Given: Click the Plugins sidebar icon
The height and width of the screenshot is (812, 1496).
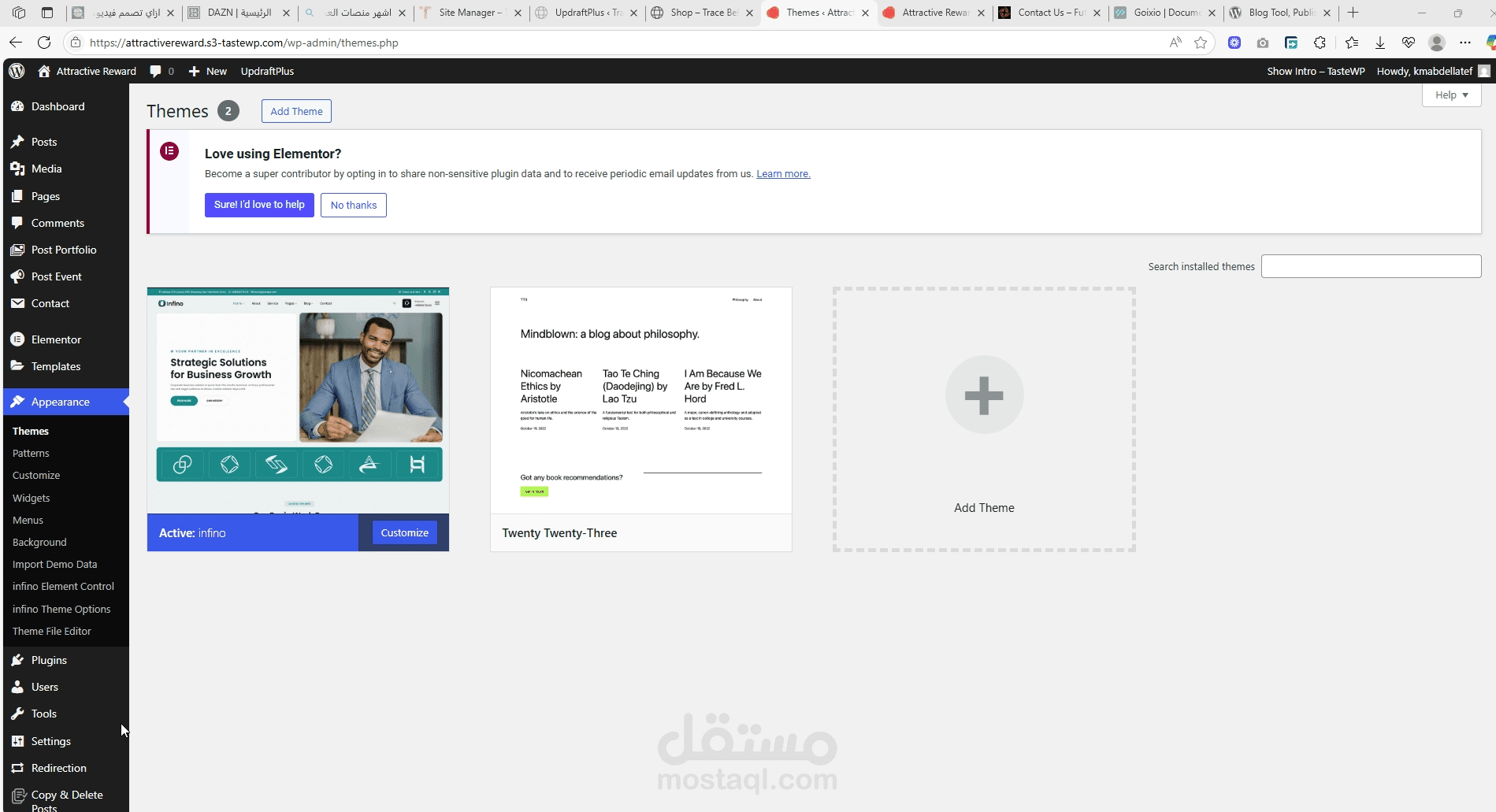Looking at the screenshot, I should point(17,660).
